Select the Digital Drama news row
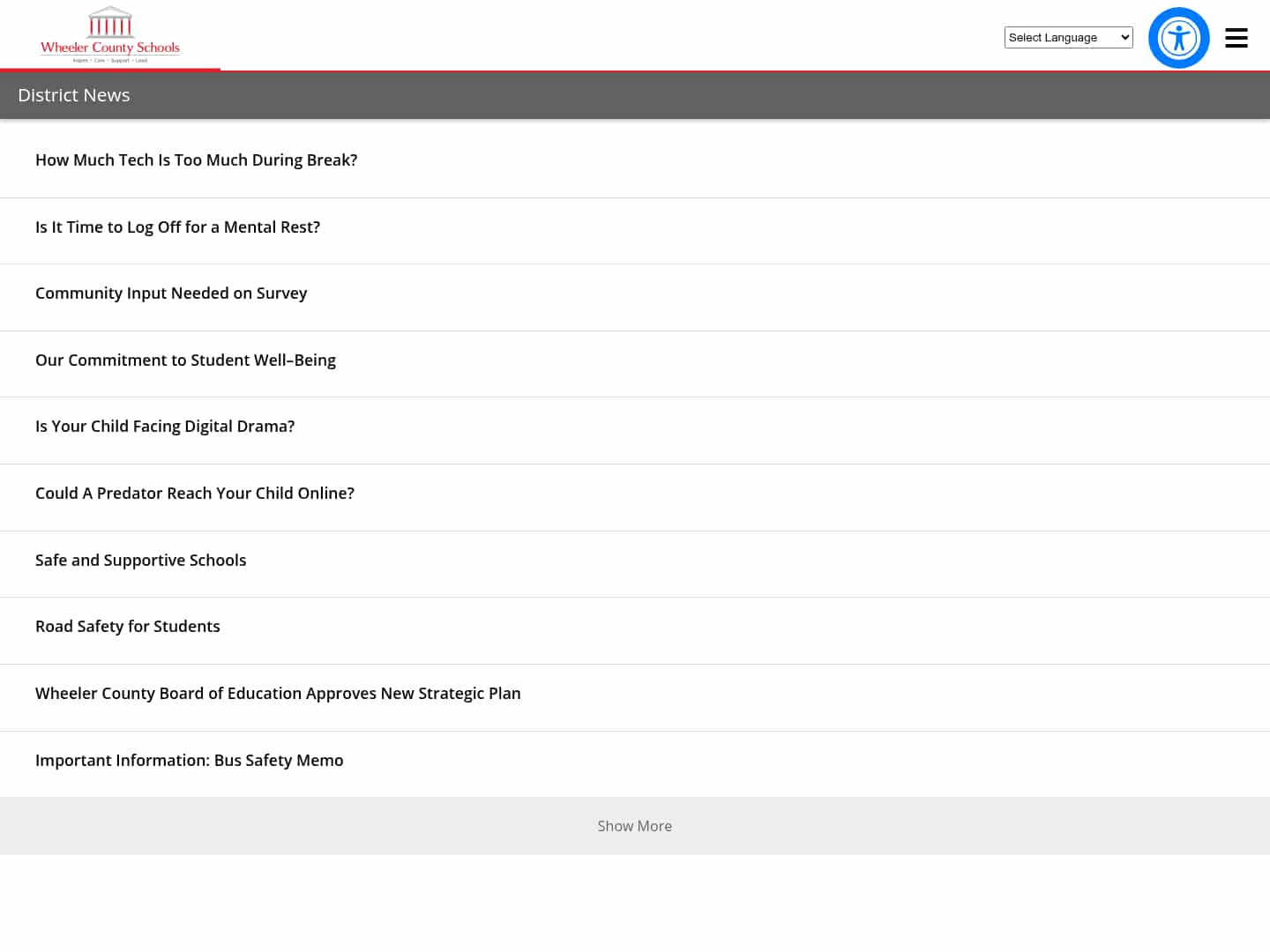Image resolution: width=1270 pixels, height=952 pixels. [x=635, y=431]
